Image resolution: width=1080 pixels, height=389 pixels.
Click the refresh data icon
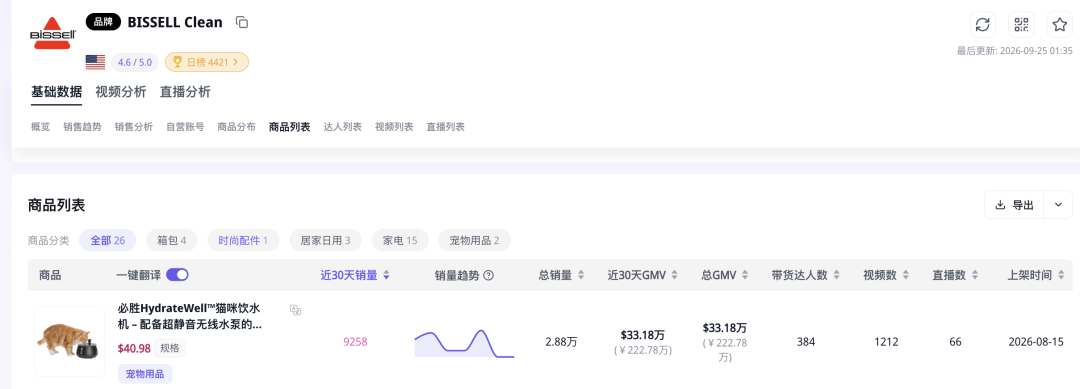click(x=983, y=25)
